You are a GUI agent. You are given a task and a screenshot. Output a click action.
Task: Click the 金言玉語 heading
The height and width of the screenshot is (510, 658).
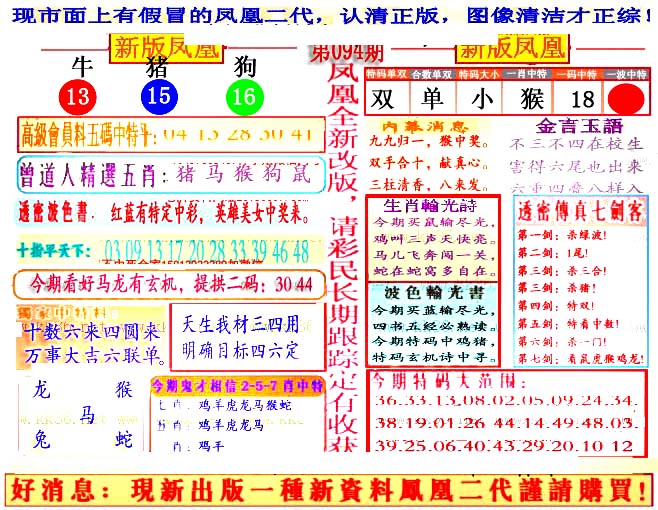579,126
